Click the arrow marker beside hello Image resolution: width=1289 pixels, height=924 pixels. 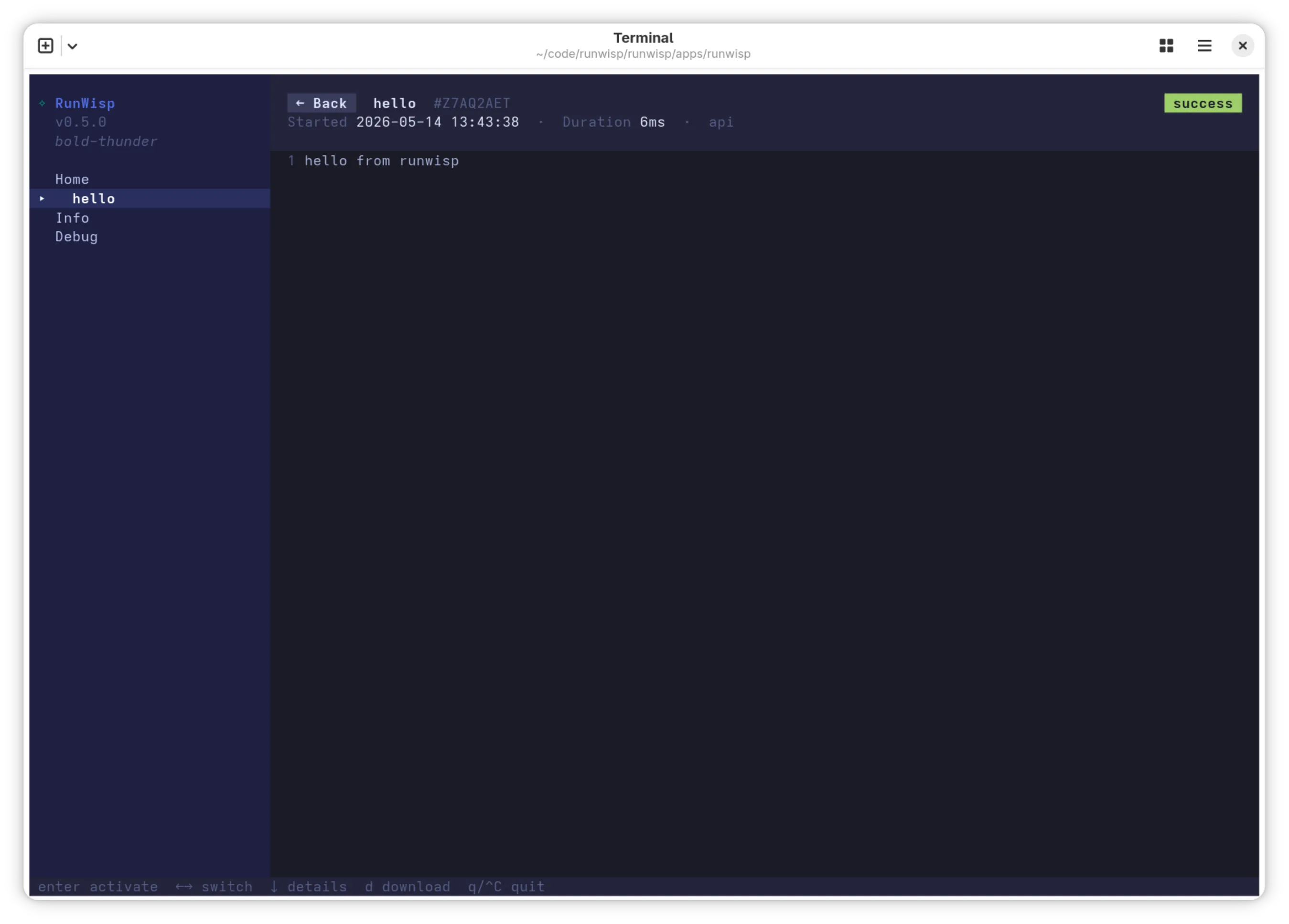(42, 198)
